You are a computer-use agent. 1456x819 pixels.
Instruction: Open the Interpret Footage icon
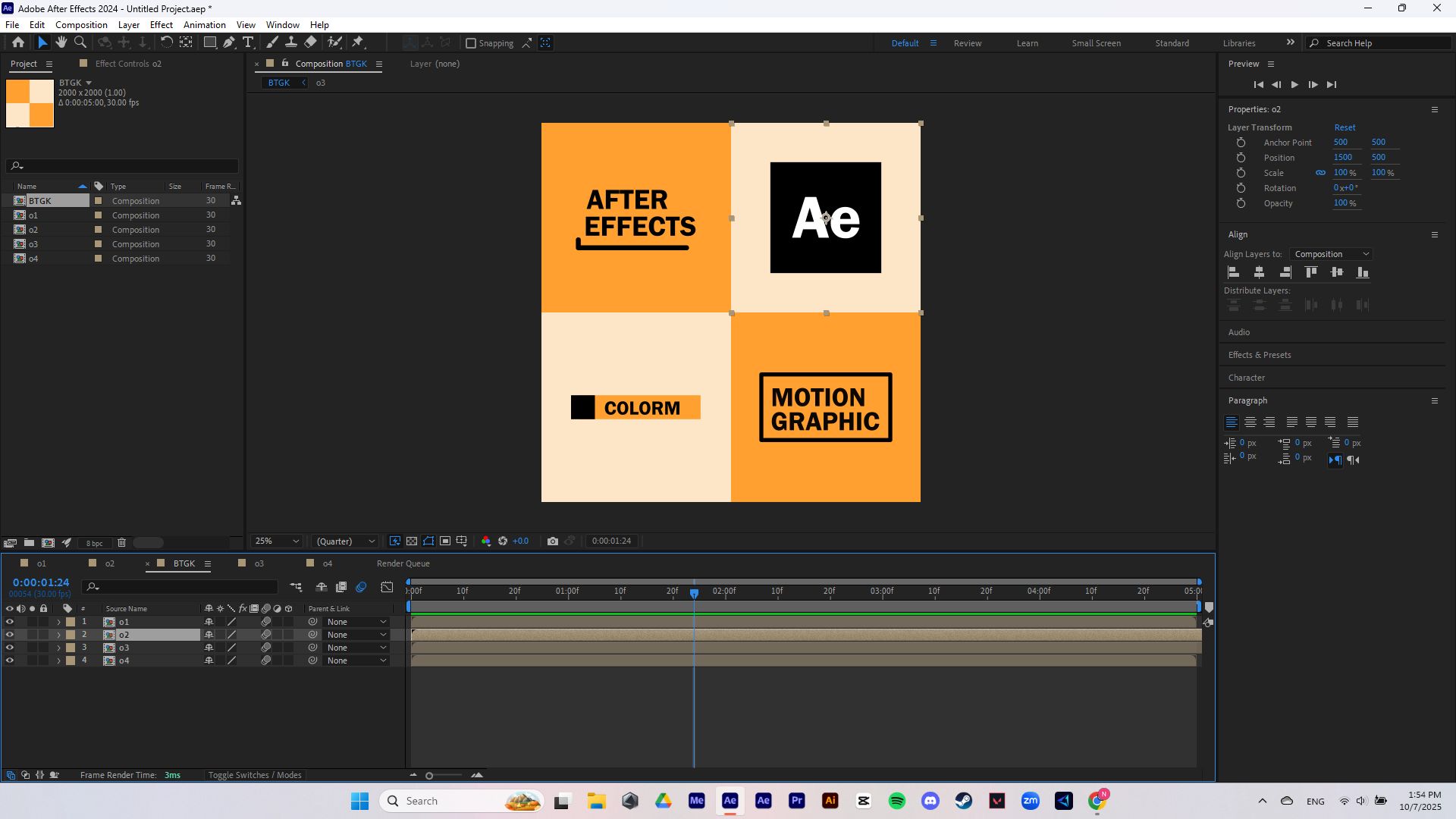point(10,543)
